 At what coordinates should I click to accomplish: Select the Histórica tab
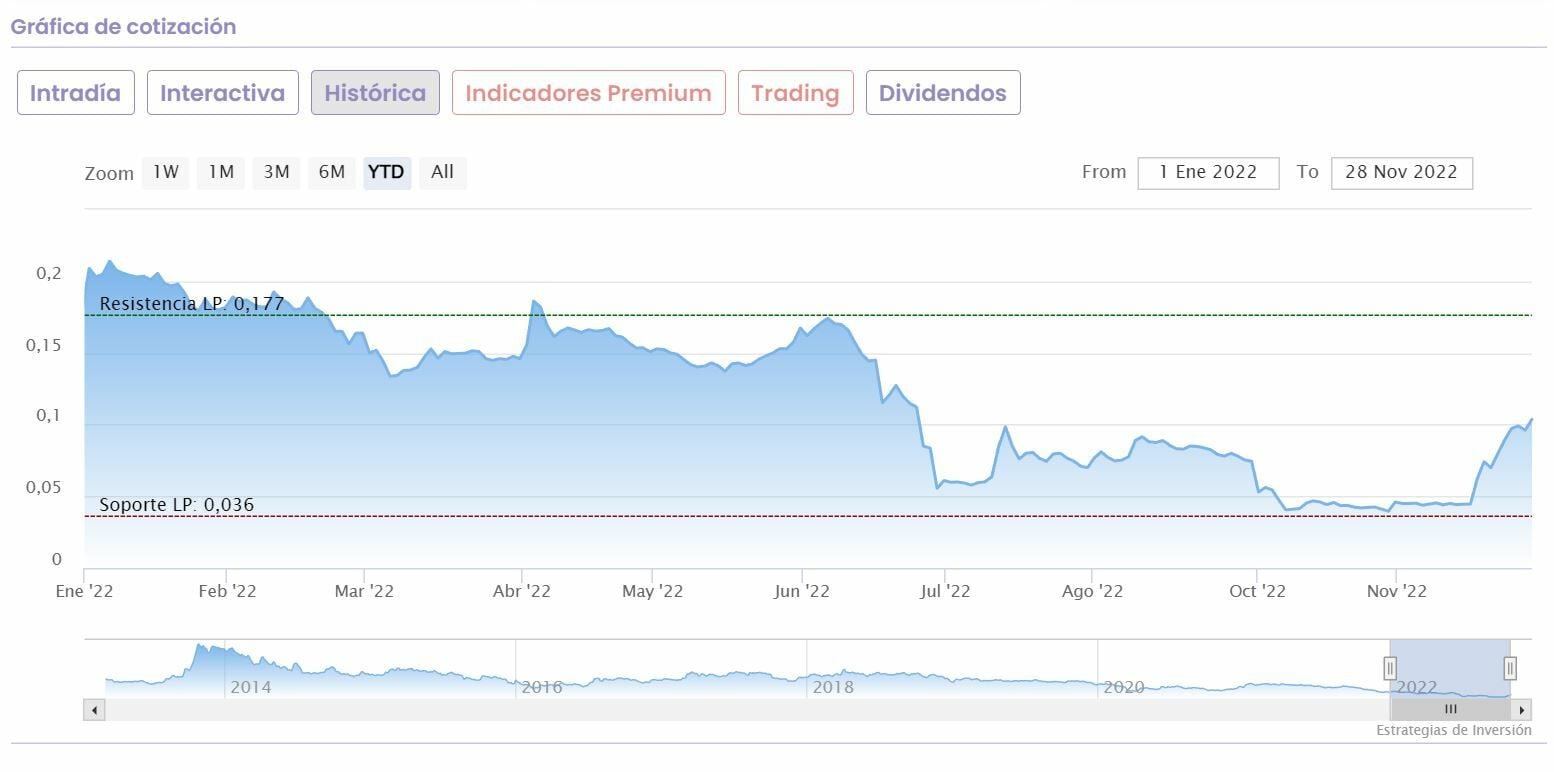(375, 93)
